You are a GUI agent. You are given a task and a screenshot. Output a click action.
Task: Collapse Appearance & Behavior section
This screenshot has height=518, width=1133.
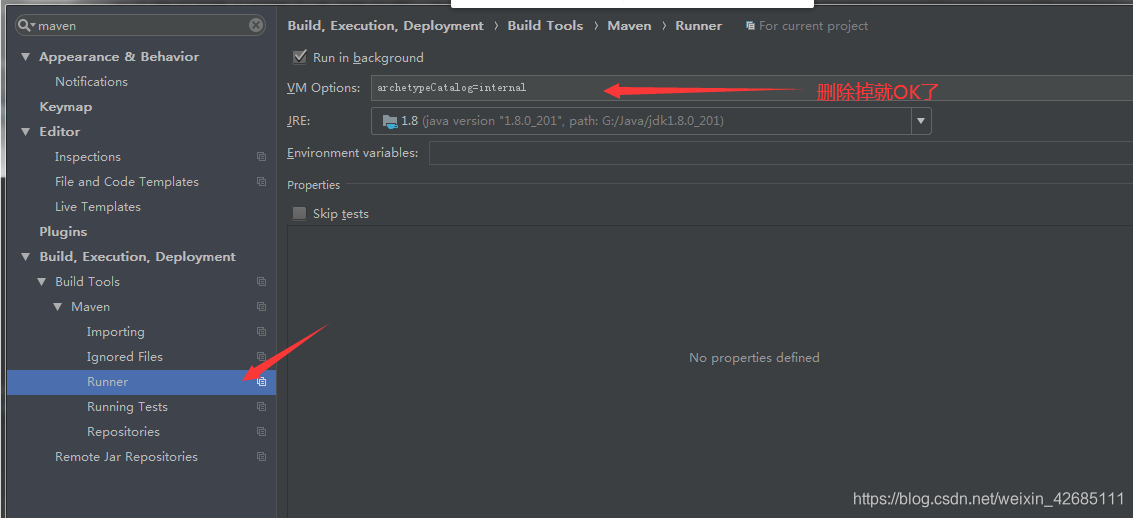26,56
